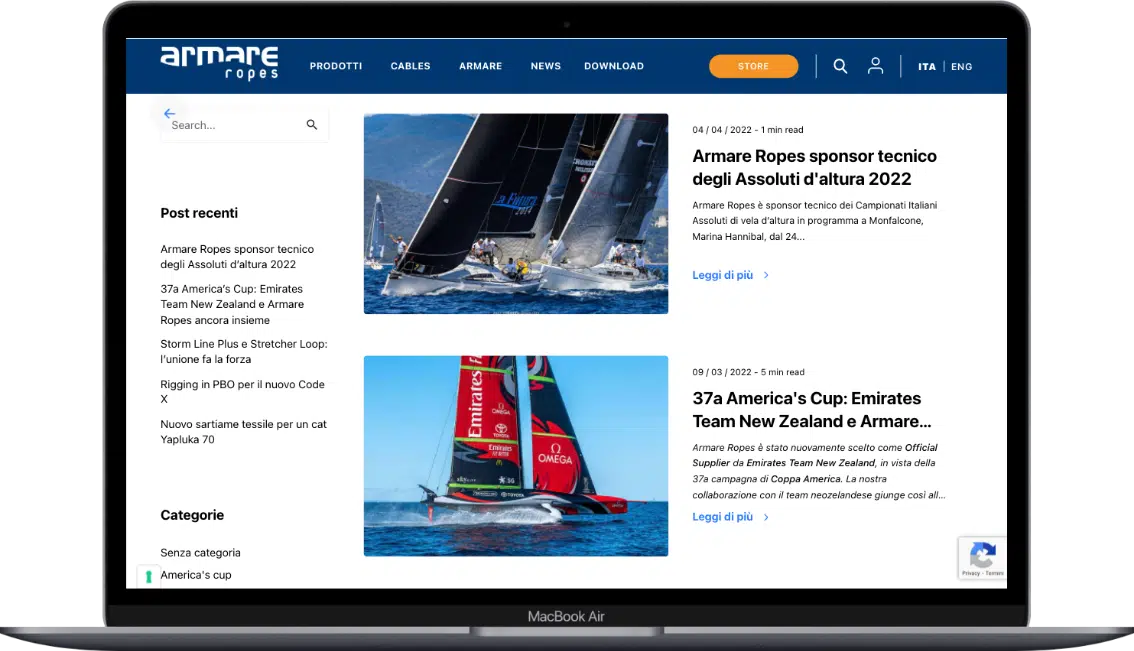Click excerpt starting Armare Ropes è sponsor tecnico
Screen dimensions: 1134x651
click(814, 221)
